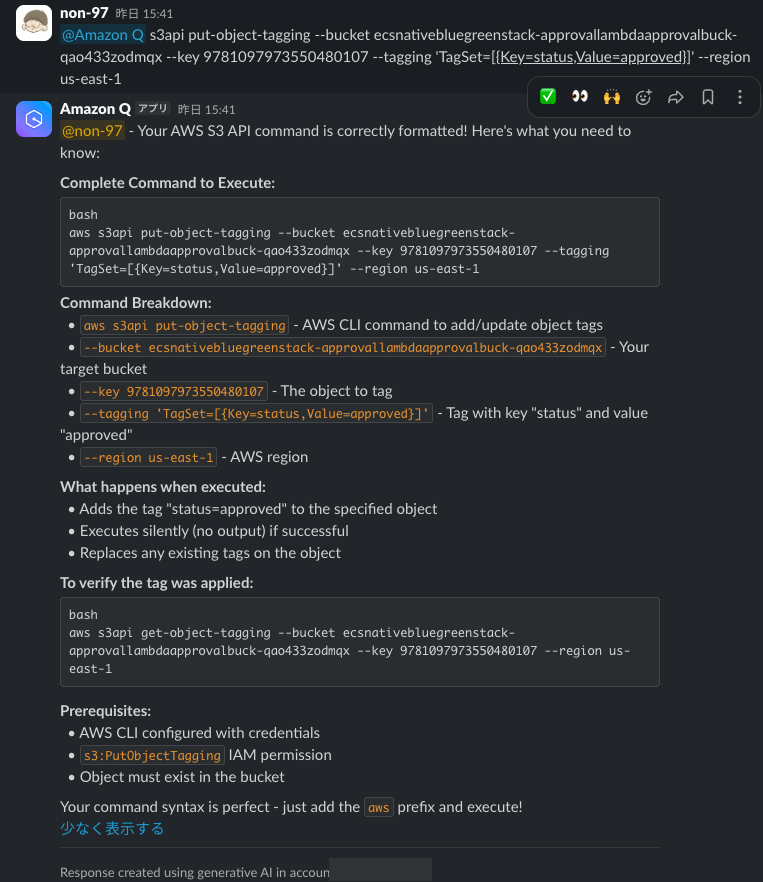Forward the message using the share arrow
Screen dimensions: 763x882
[675, 96]
